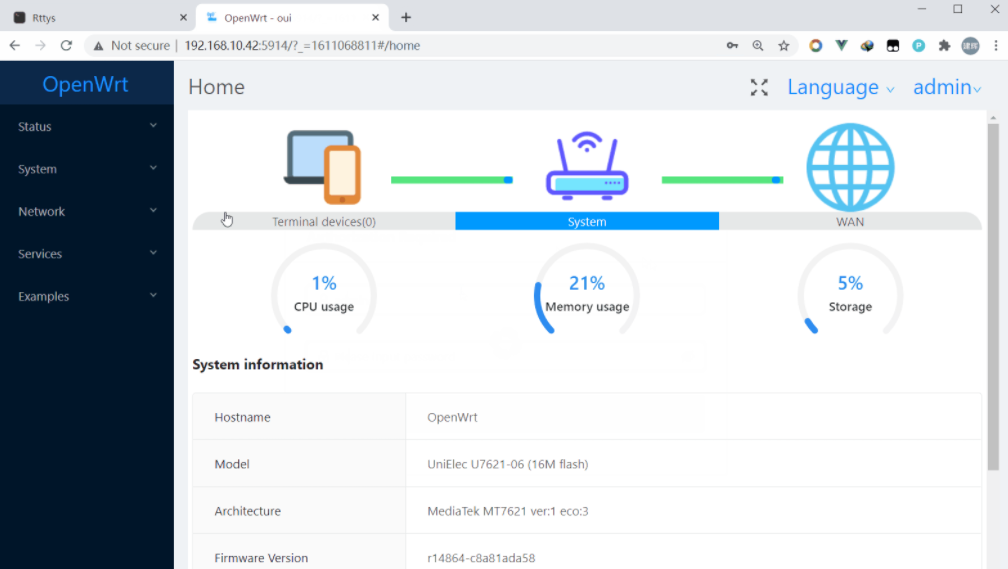Screen dimensions: 1008x569
Task: Expand the Status sidebar menu
Action: tap(87, 127)
